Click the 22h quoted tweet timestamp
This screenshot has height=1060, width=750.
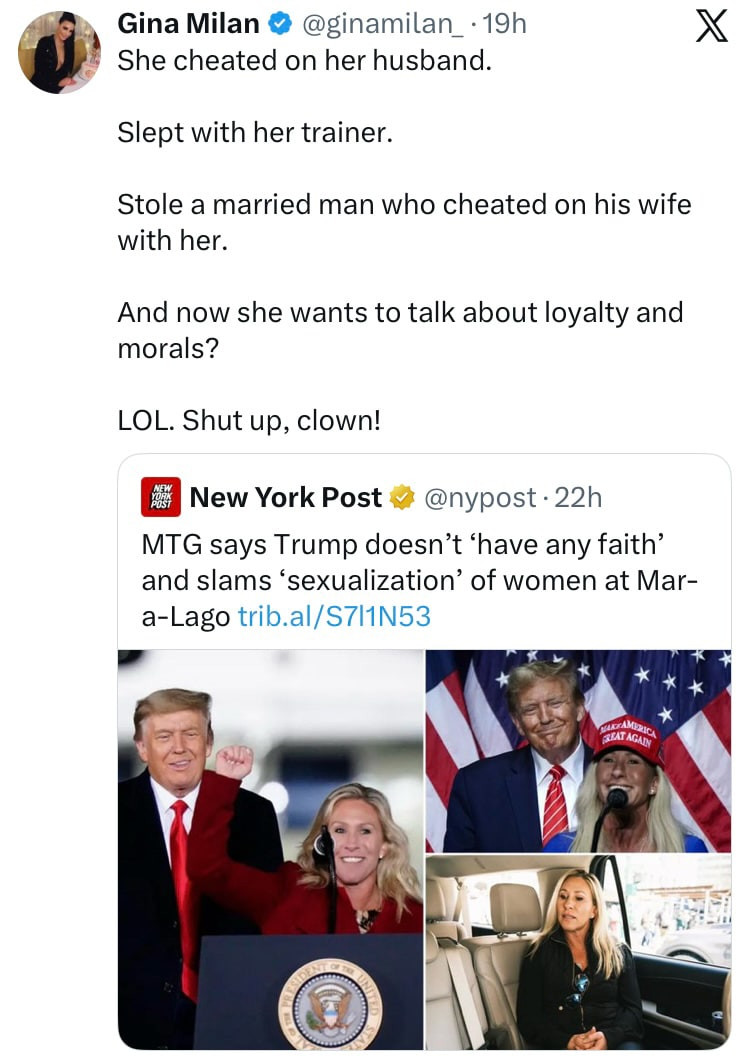[579, 497]
